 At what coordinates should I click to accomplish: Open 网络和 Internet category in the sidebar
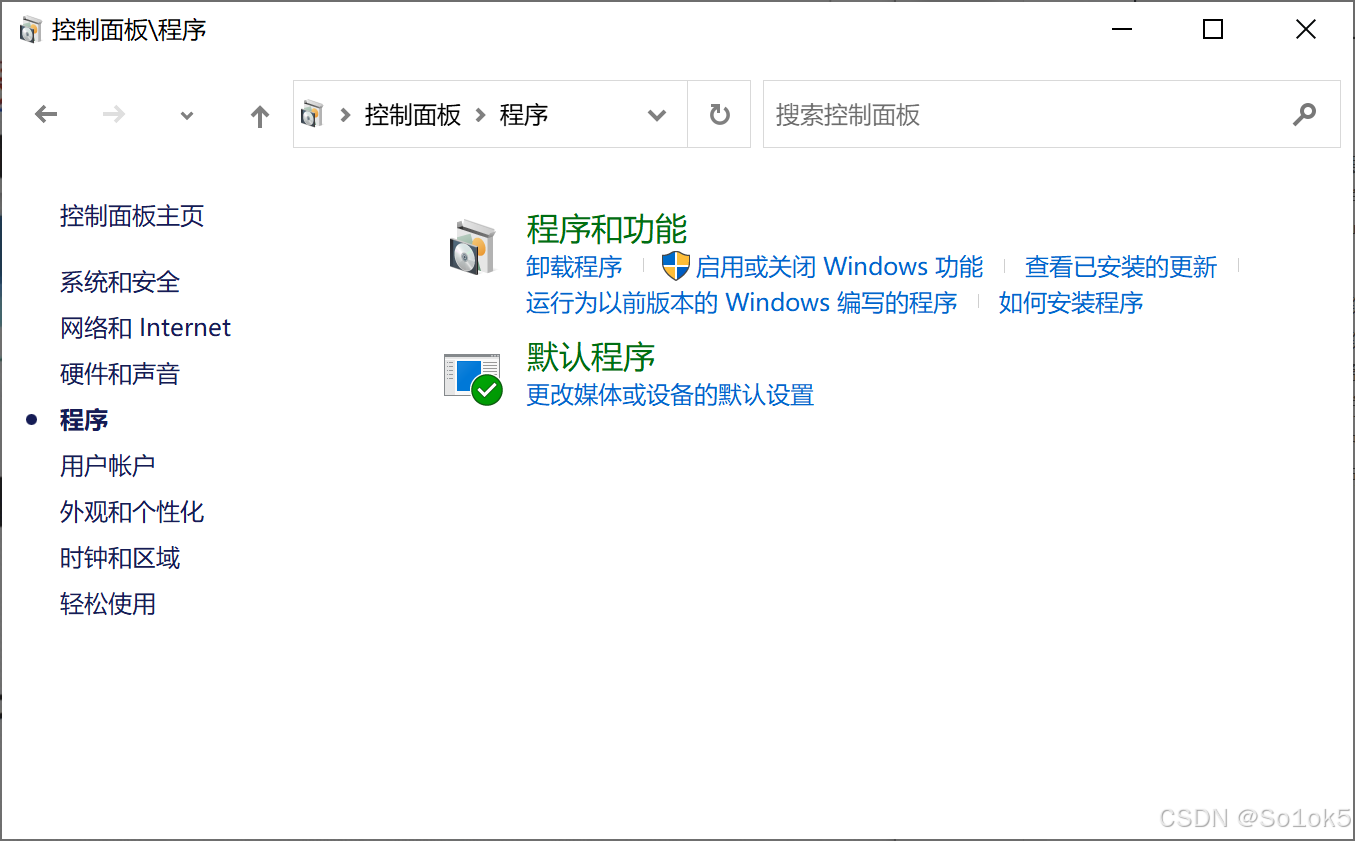[x=145, y=328]
